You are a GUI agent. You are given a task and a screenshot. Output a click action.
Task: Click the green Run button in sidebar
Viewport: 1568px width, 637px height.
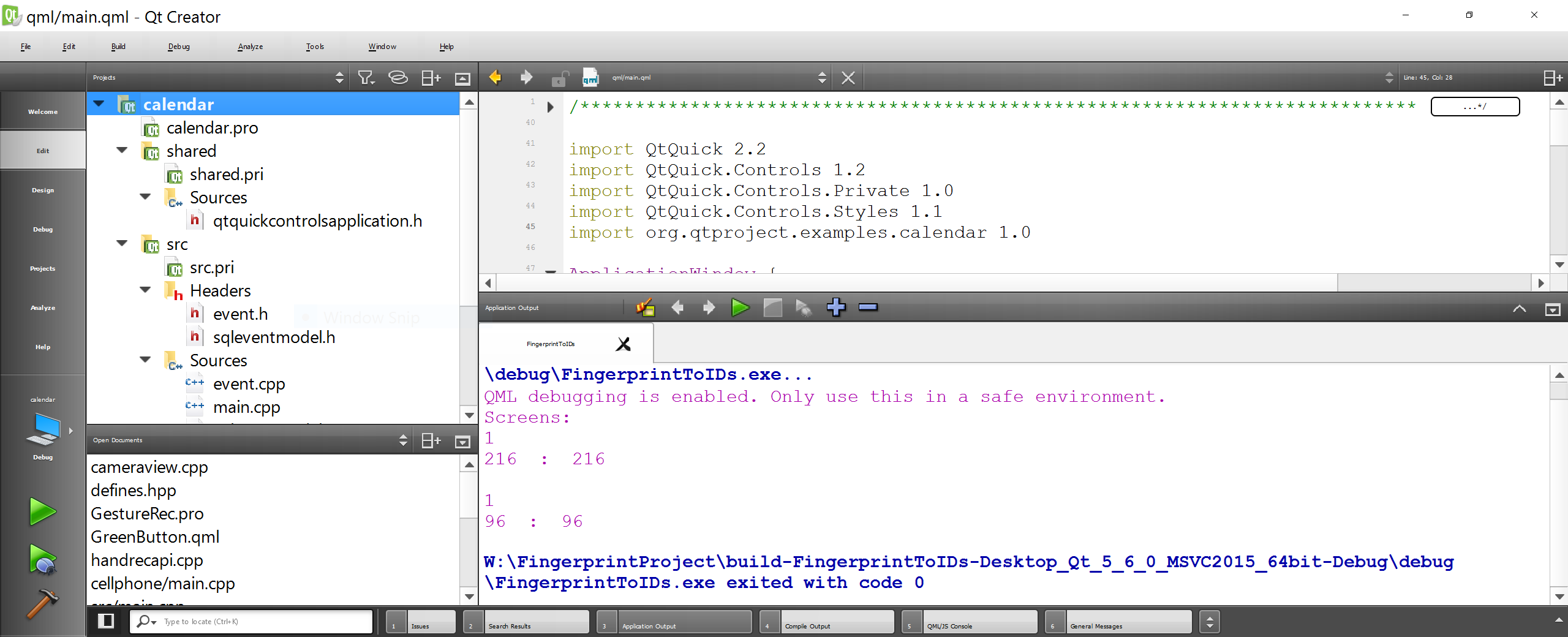coord(42,511)
